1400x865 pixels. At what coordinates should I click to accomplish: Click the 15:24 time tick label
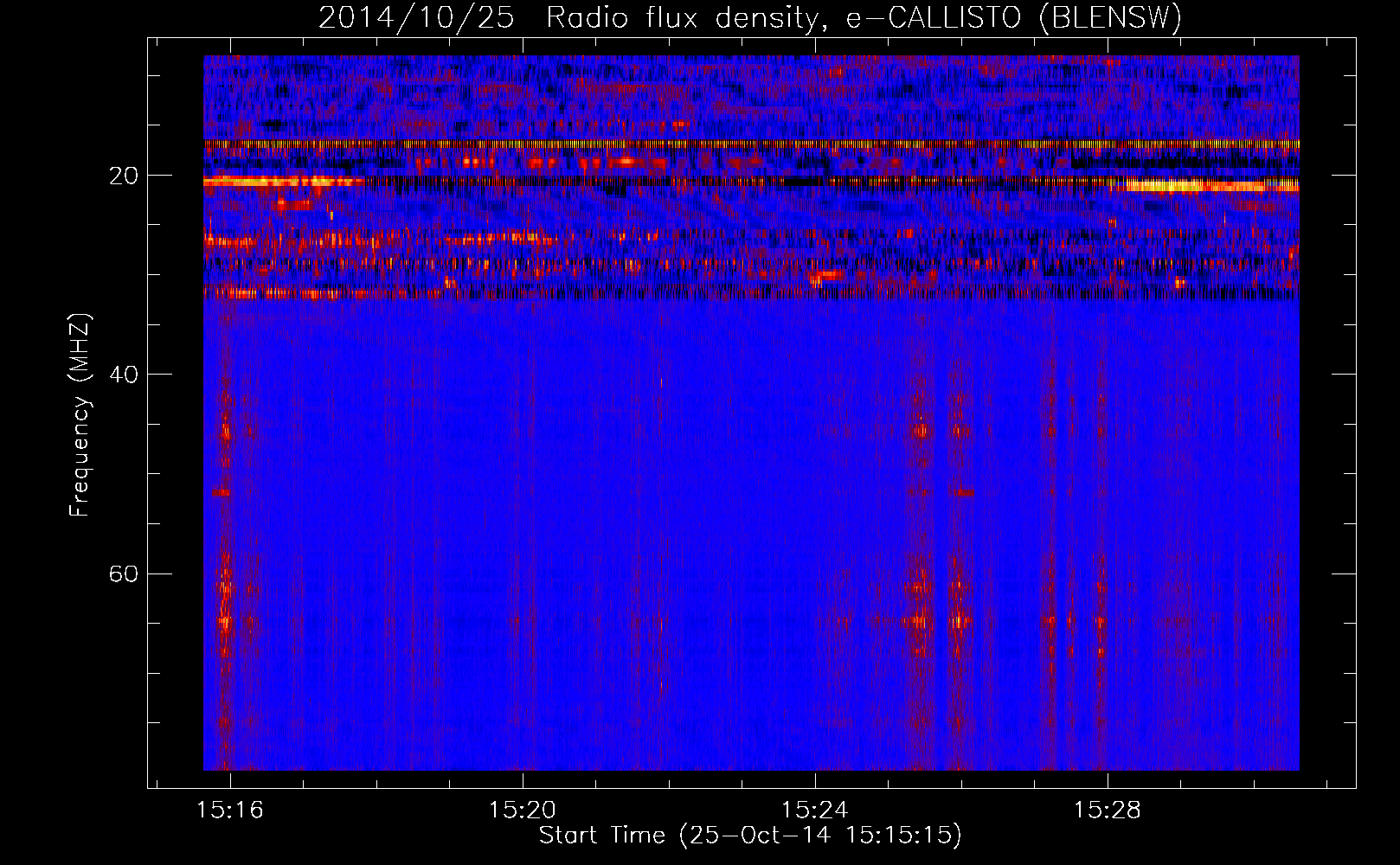(x=815, y=811)
